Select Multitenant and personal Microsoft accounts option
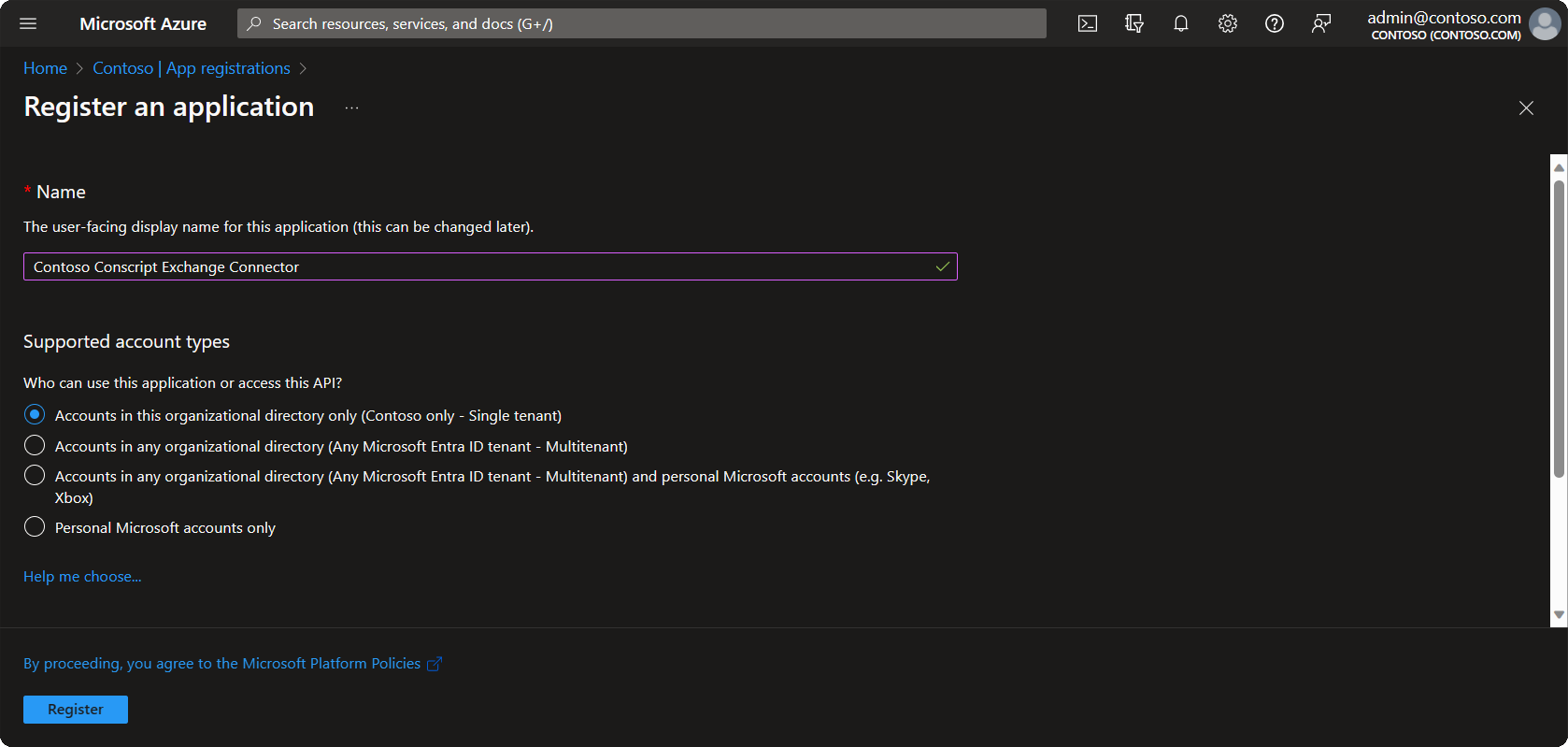1568x747 pixels. pyautogui.click(x=35, y=475)
